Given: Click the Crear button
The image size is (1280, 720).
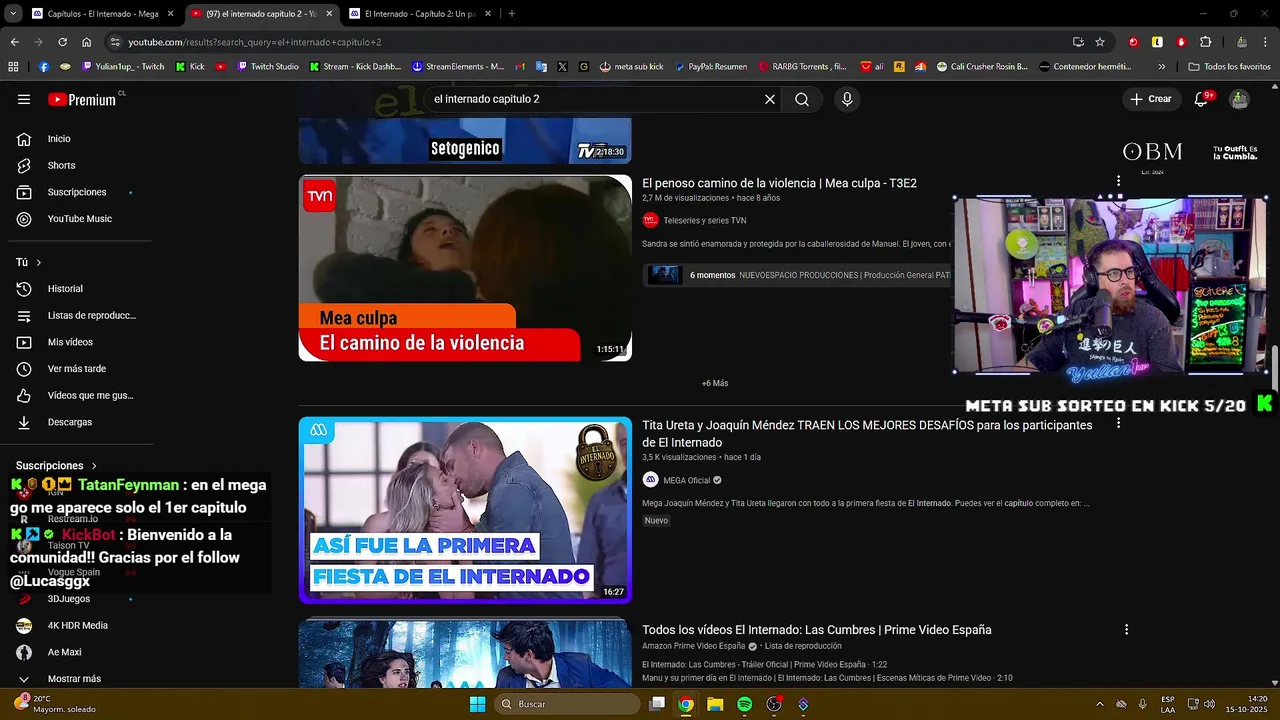Looking at the screenshot, I should [x=1151, y=99].
